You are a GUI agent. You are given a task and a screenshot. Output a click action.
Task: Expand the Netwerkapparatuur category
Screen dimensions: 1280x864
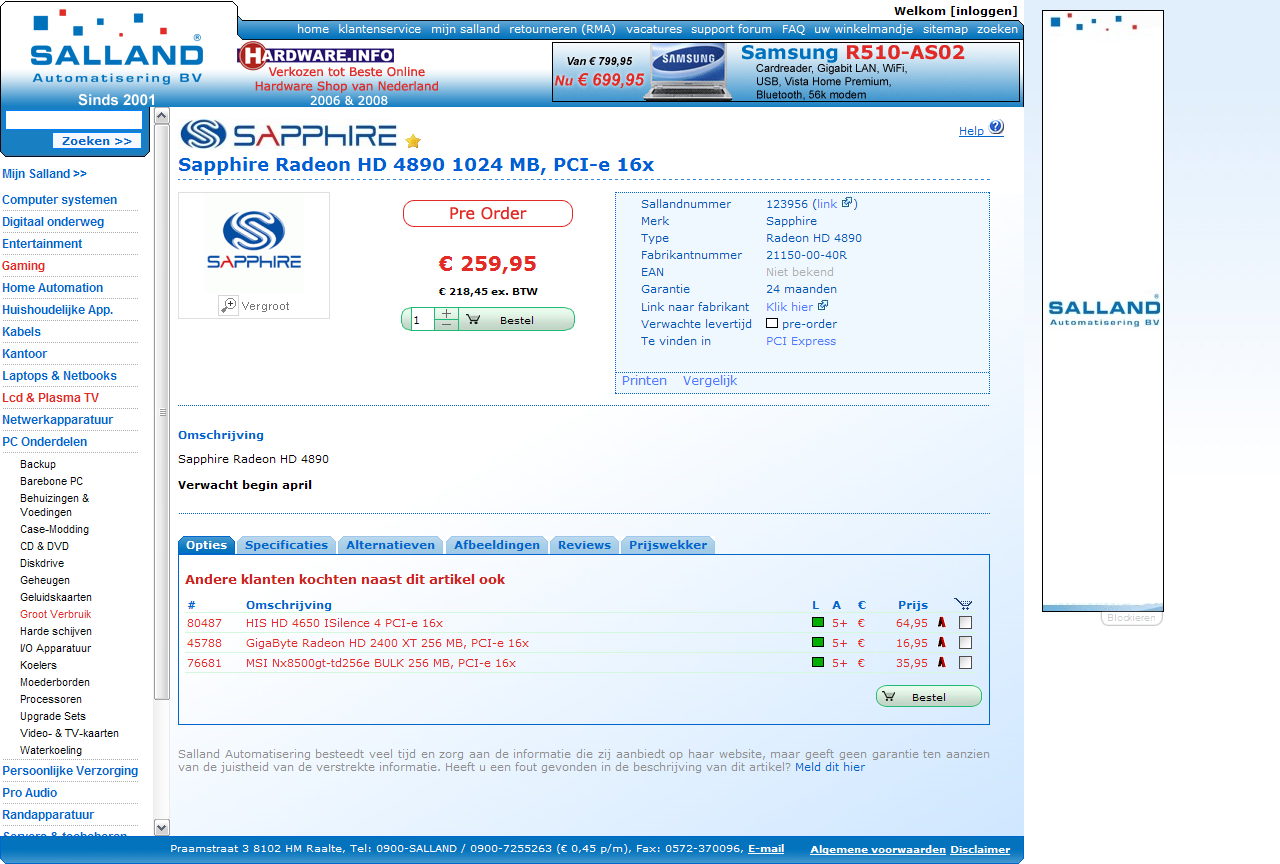pyautogui.click(x=57, y=420)
